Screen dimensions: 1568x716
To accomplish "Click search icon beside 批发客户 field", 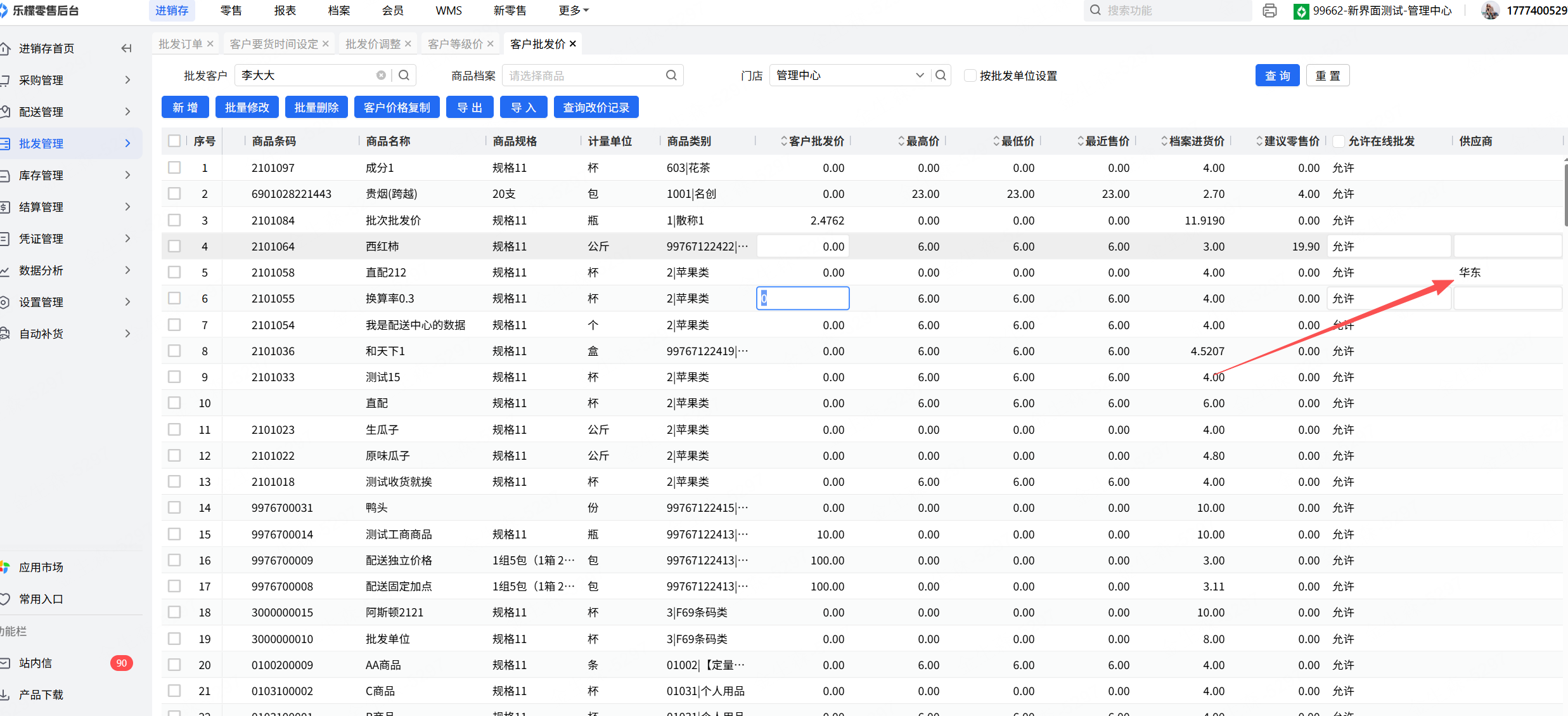I will coord(404,75).
